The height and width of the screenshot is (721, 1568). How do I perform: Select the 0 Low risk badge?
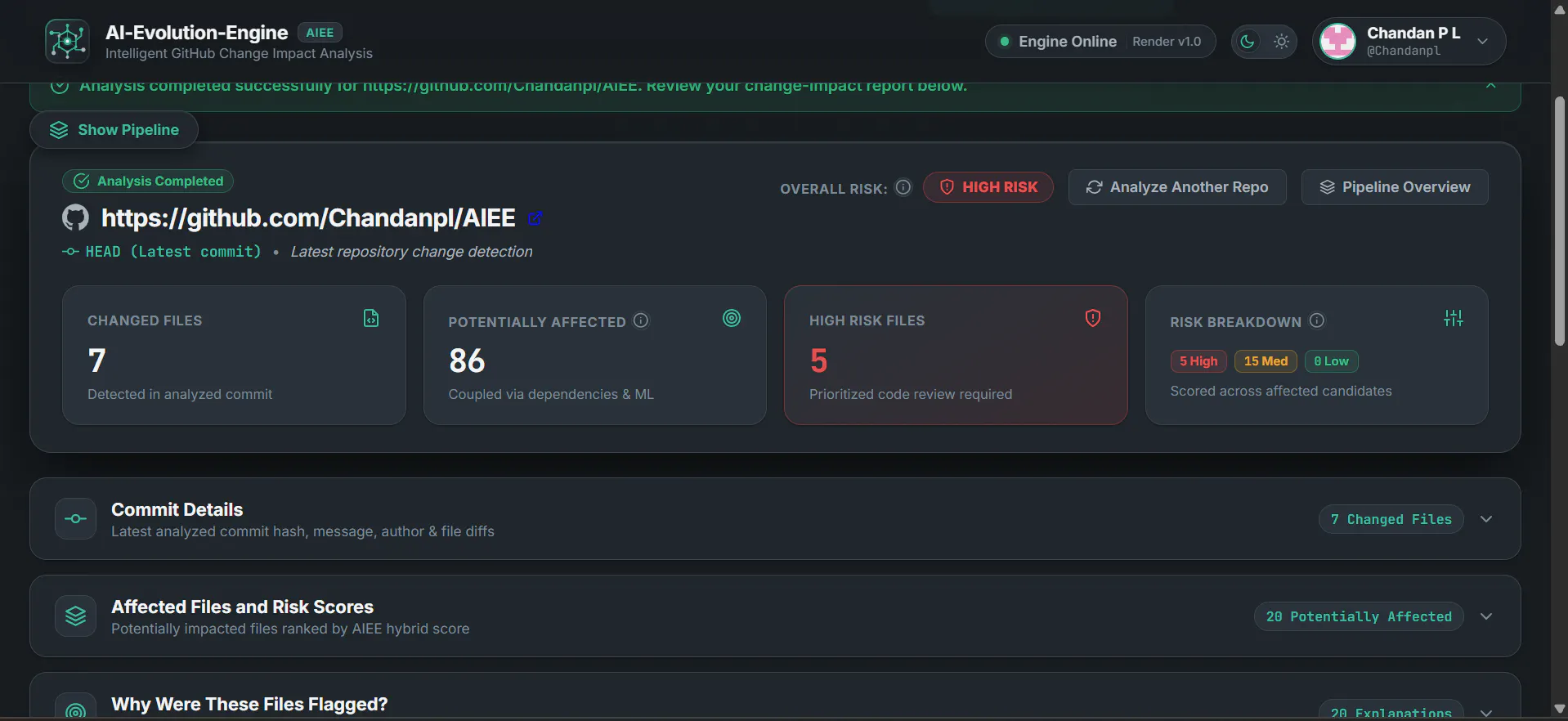[x=1332, y=361]
